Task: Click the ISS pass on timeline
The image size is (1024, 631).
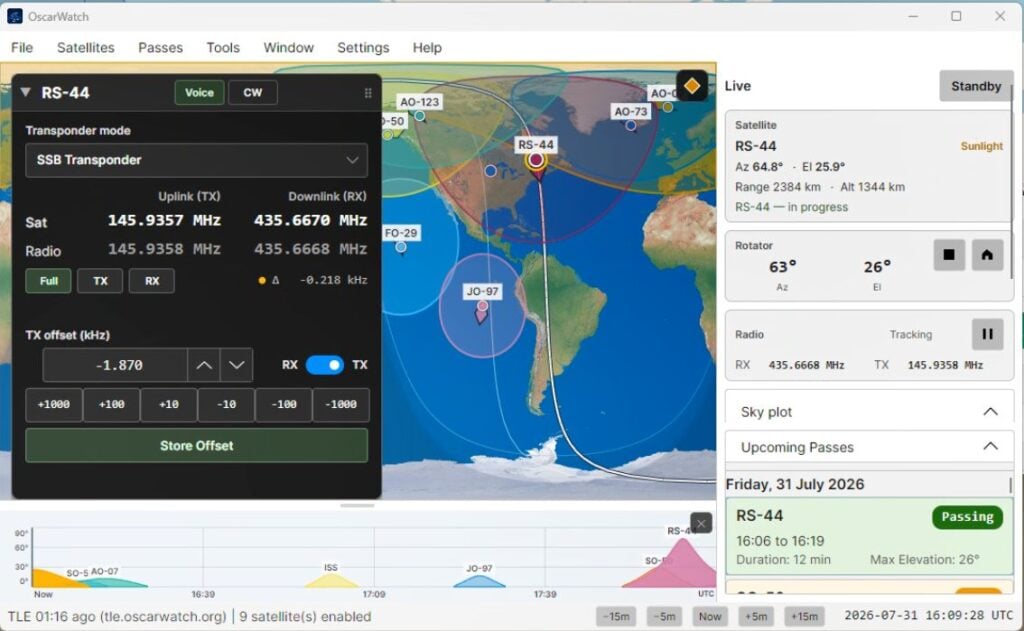Action: tap(331, 581)
